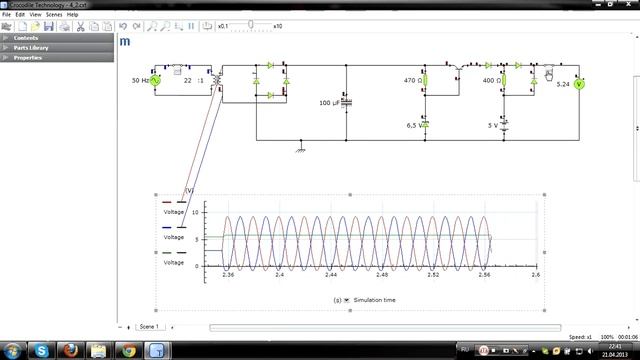The width and height of the screenshot is (640, 360).
Task: Click the leftmost crocodile toolbar icon
Action: point(7,27)
